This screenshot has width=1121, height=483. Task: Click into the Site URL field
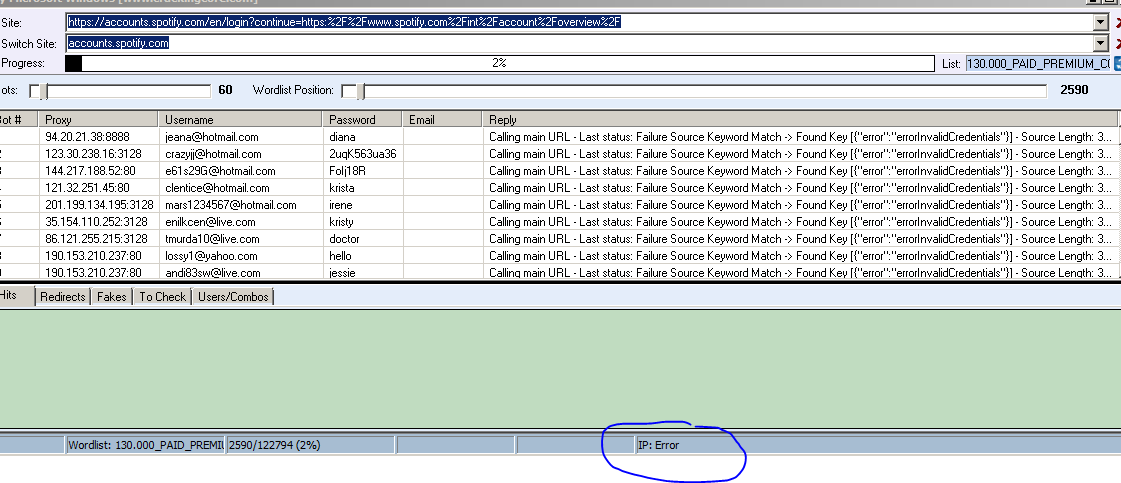[580, 22]
